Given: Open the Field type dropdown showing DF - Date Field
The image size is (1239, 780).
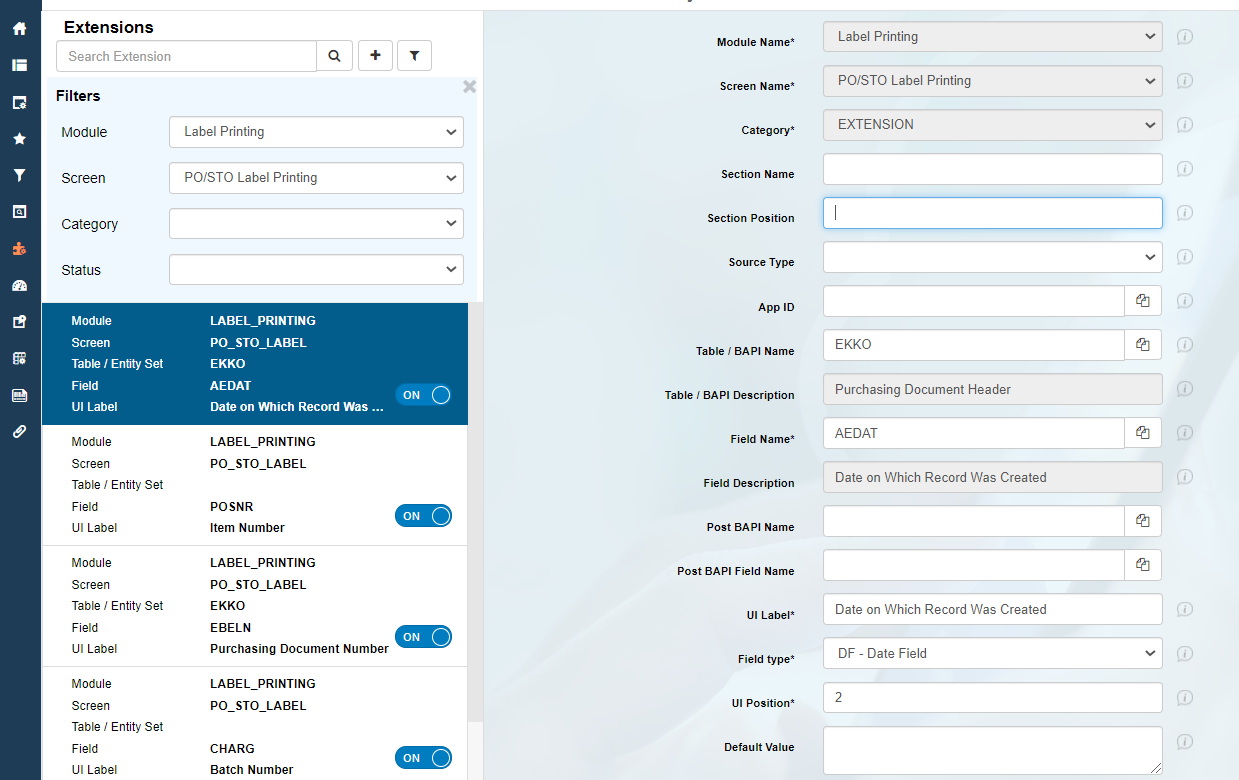Looking at the screenshot, I should pos(992,653).
